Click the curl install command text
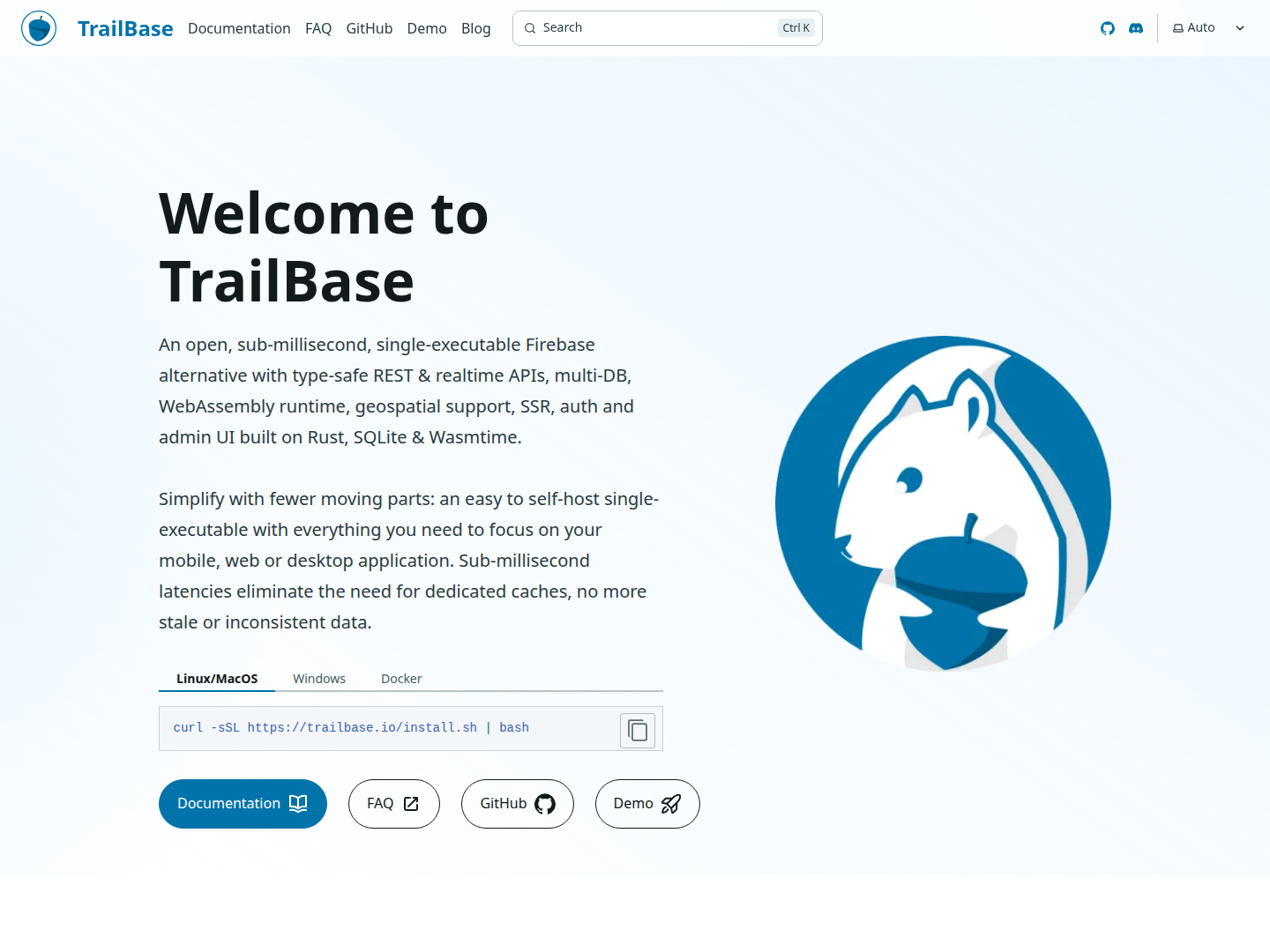Image resolution: width=1270 pixels, height=952 pixels. (351, 728)
